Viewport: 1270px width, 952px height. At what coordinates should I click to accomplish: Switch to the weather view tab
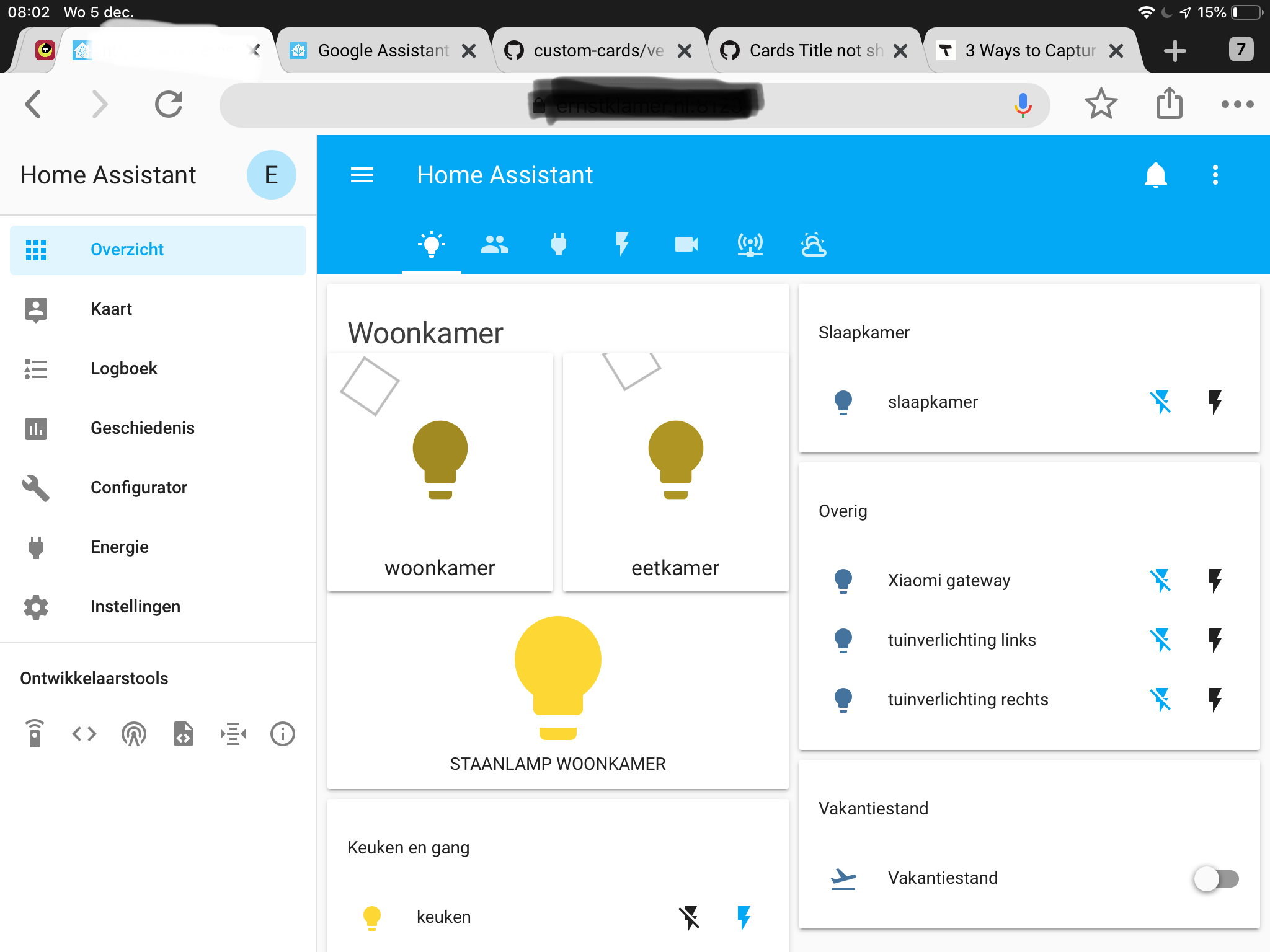click(x=813, y=245)
